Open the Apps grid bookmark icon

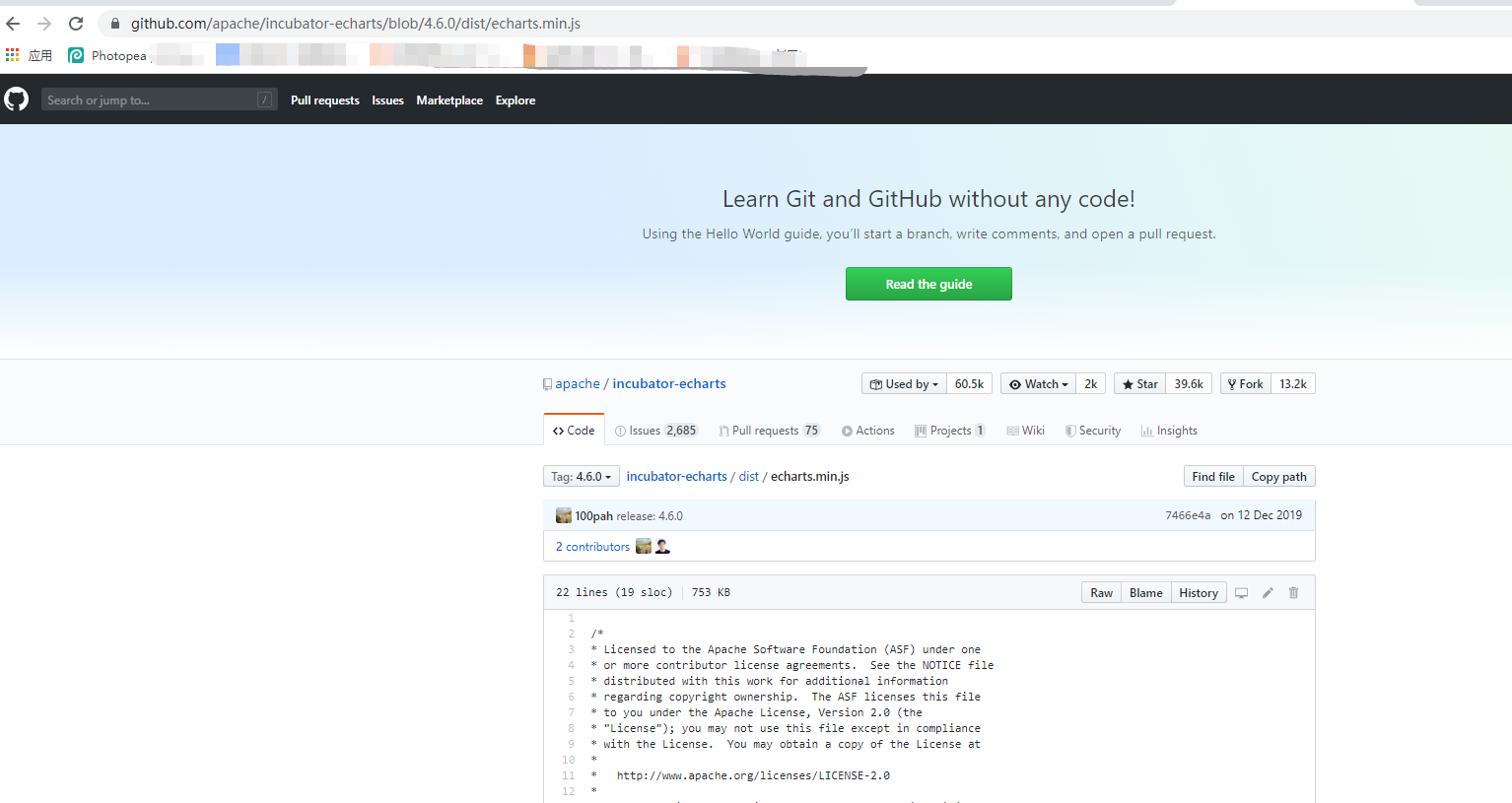[12, 55]
